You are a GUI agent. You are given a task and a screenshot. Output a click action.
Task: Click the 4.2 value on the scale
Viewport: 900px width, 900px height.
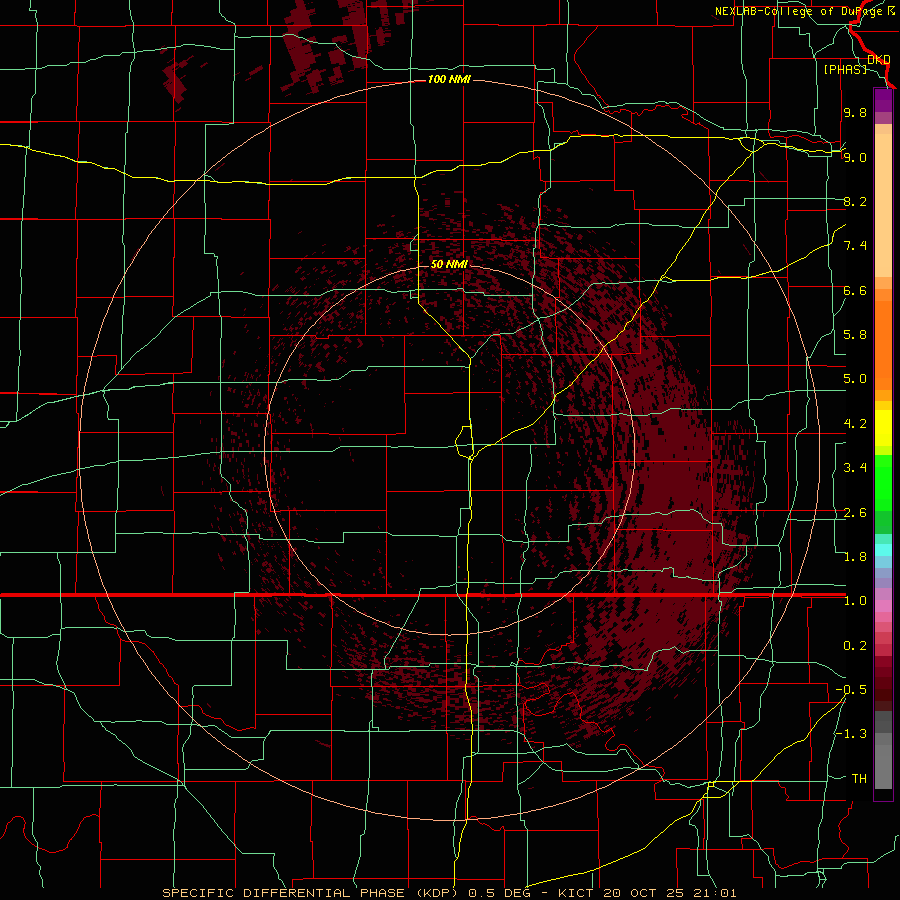(855, 424)
